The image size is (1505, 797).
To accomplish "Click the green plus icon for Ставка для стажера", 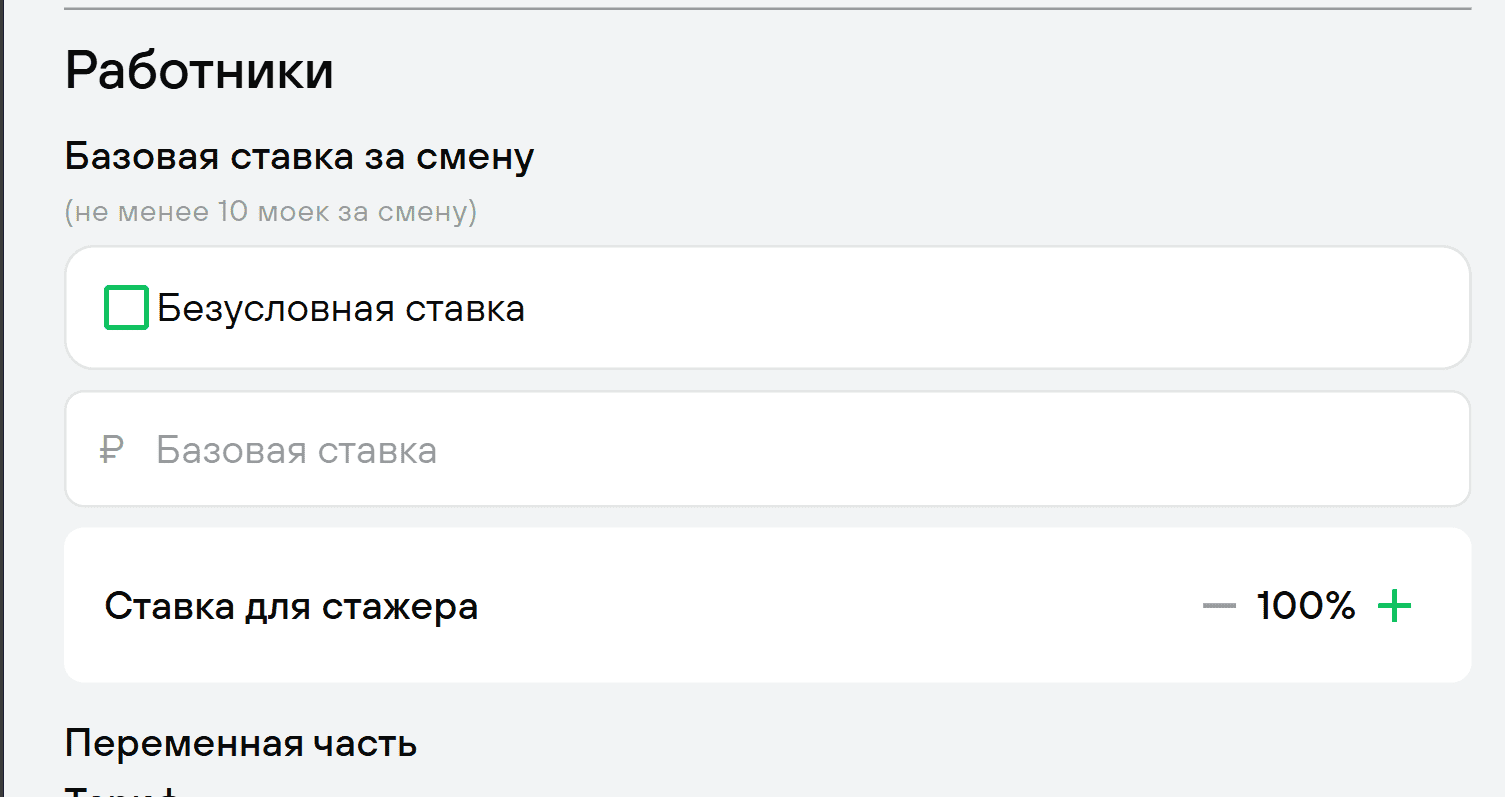I will click(x=1396, y=605).
